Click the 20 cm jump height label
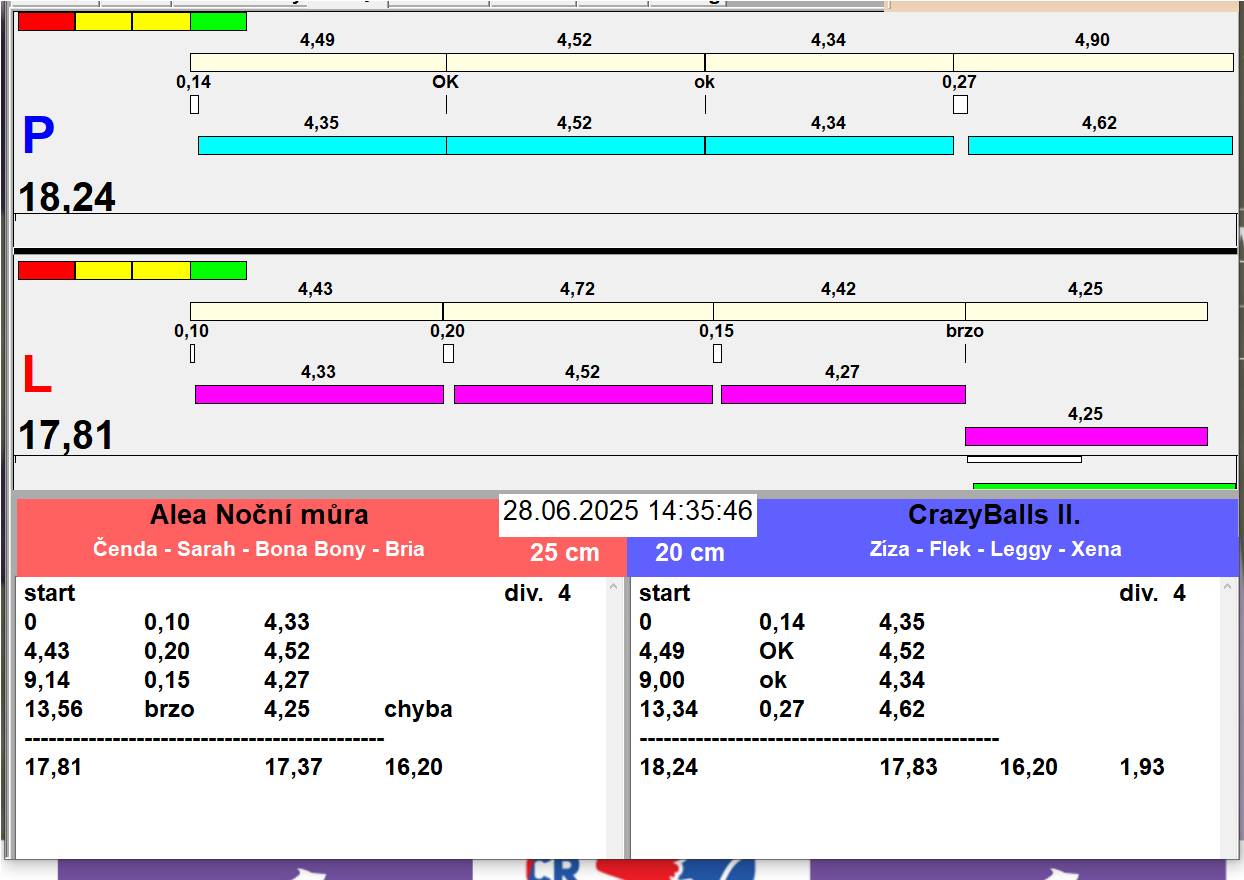 [x=690, y=552]
